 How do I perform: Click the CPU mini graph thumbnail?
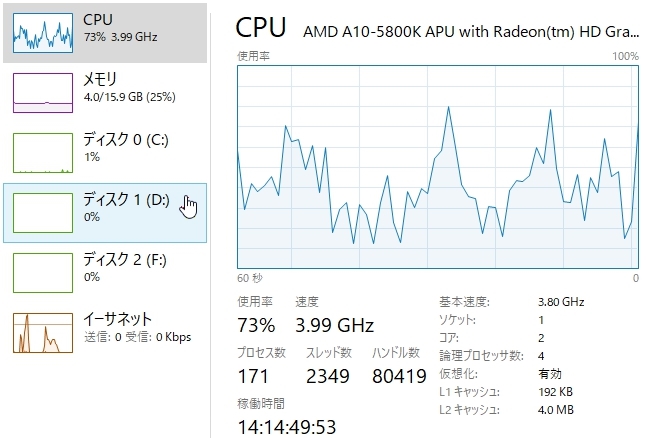point(41,32)
